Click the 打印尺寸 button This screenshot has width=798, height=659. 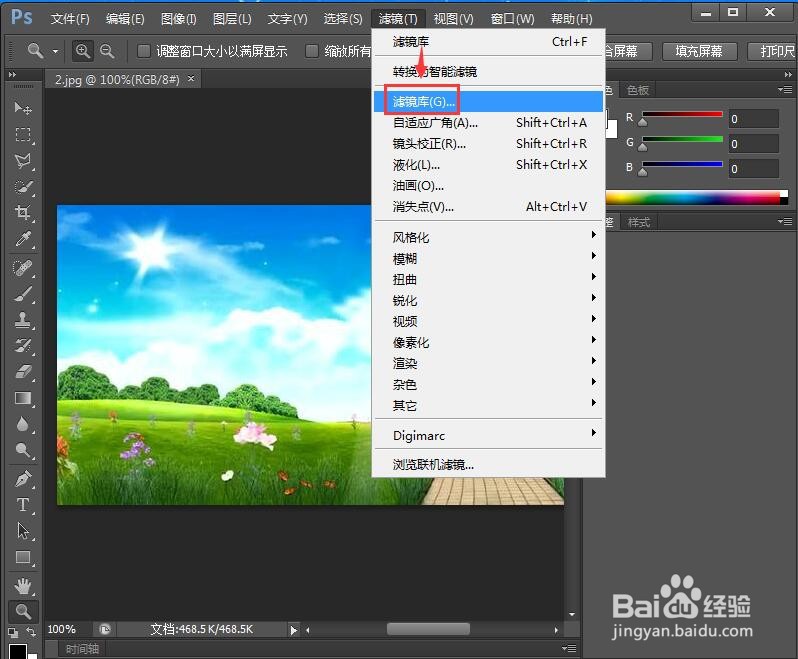(x=773, y=51)
